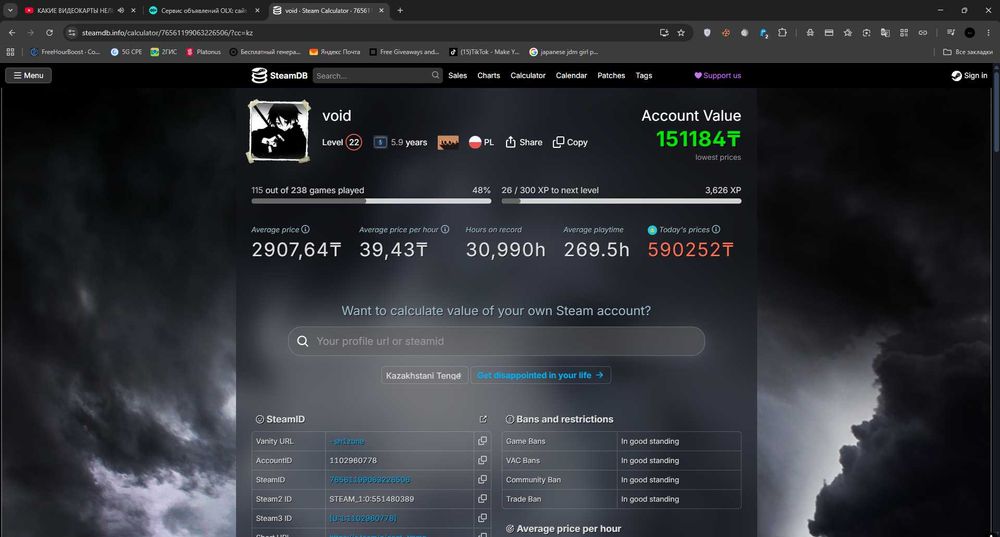Click the Level 22 badge
Screen dimensions: 1000x537
point(342,142)
